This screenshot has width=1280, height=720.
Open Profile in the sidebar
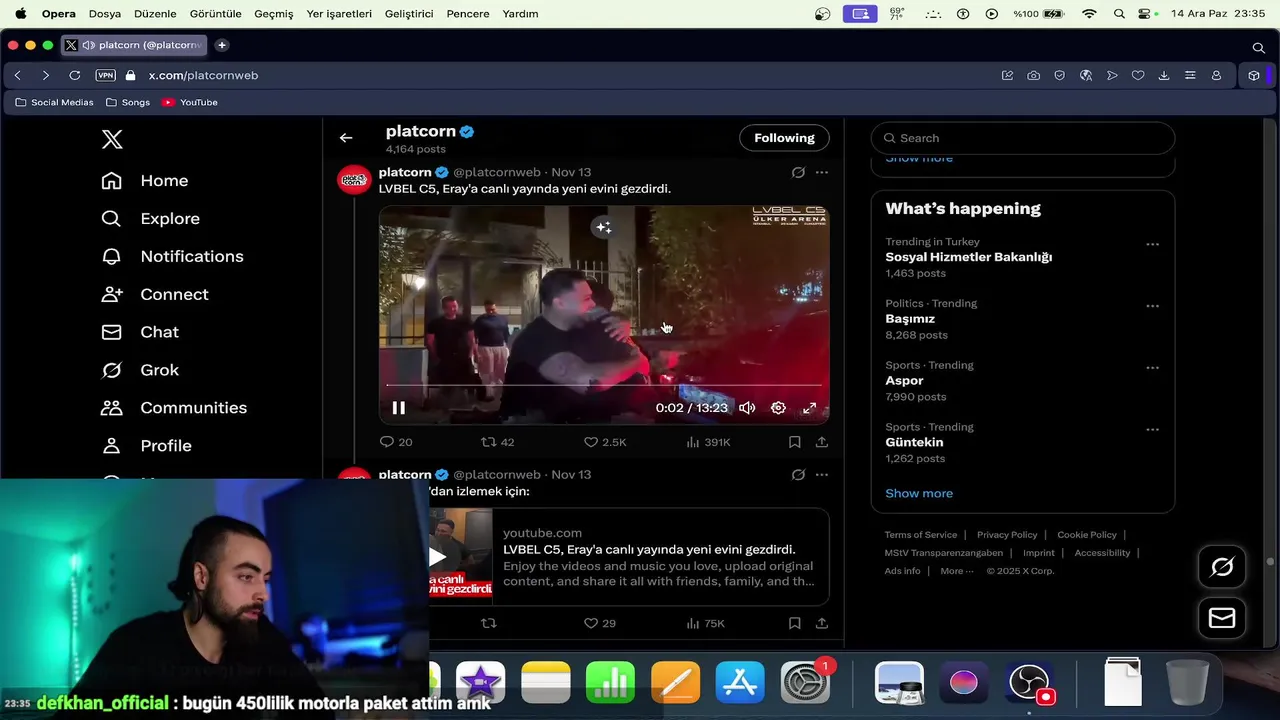146,446
